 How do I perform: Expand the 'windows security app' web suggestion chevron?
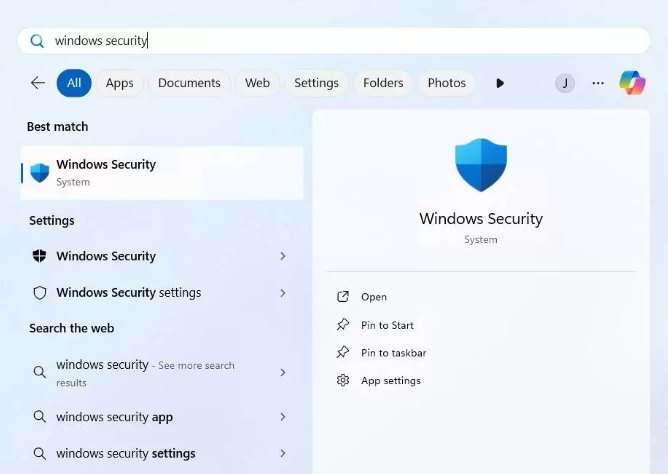[x=283, y=417]
